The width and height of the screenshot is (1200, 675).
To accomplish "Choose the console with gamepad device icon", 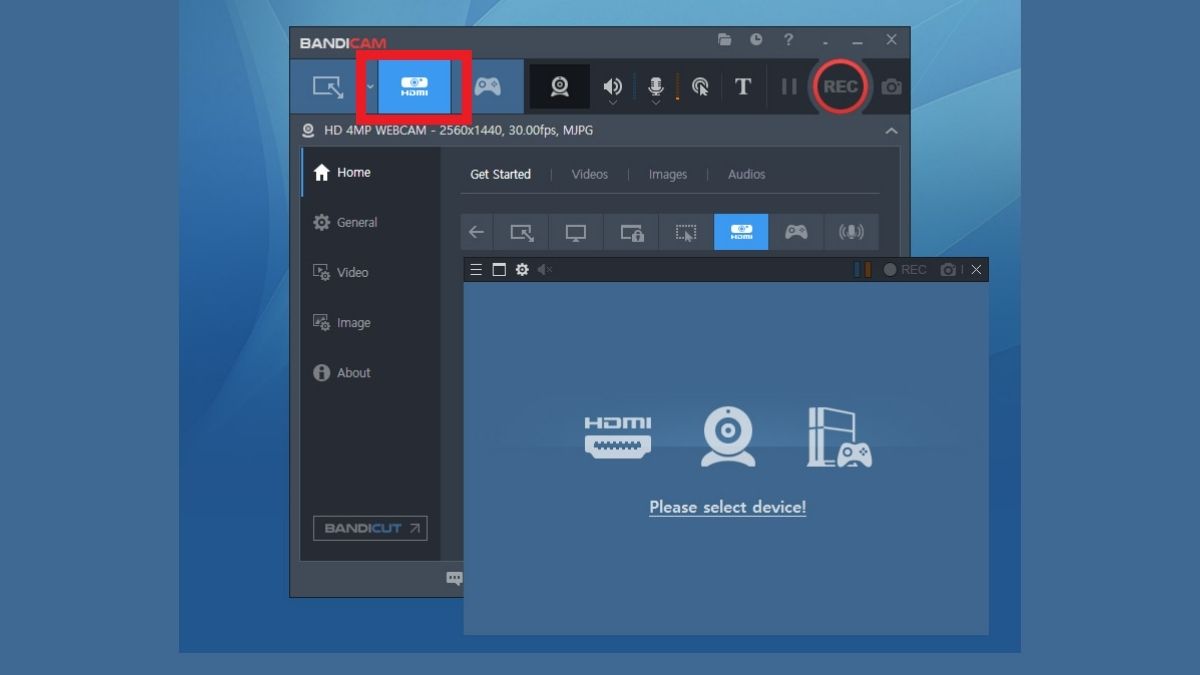I will tap(839, 437).
